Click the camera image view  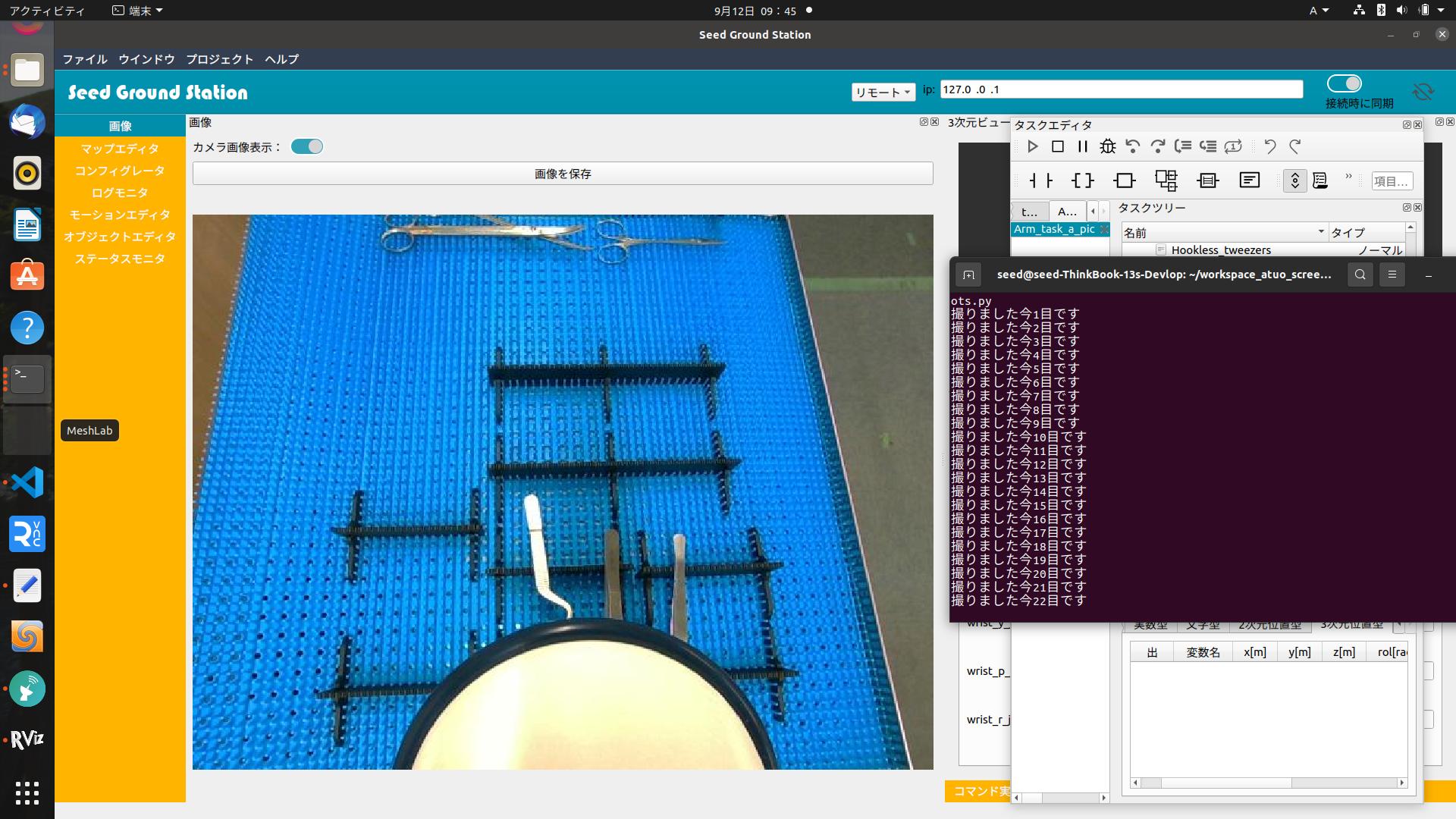(x=563, y=492)
